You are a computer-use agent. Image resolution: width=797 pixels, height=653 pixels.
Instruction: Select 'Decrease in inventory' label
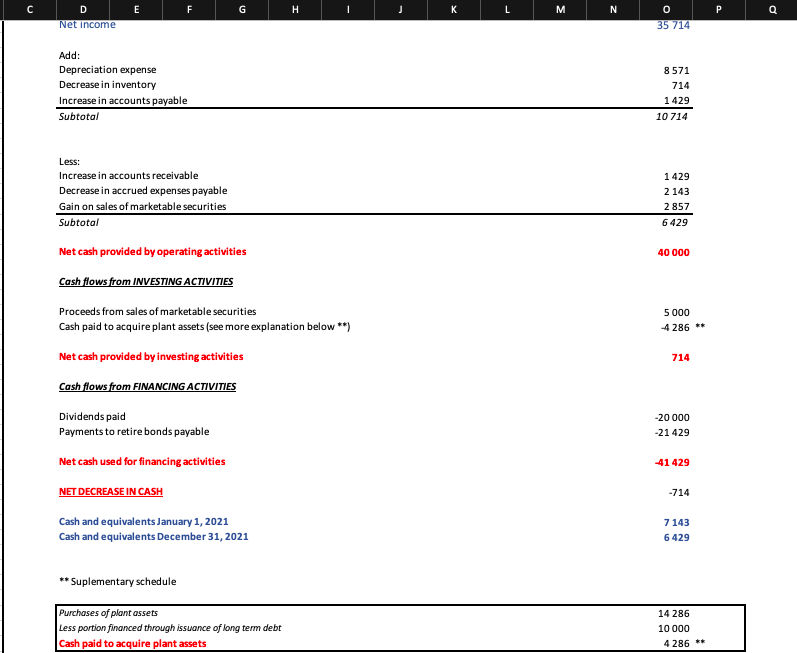pyautogui.click(x=107, y=85)
